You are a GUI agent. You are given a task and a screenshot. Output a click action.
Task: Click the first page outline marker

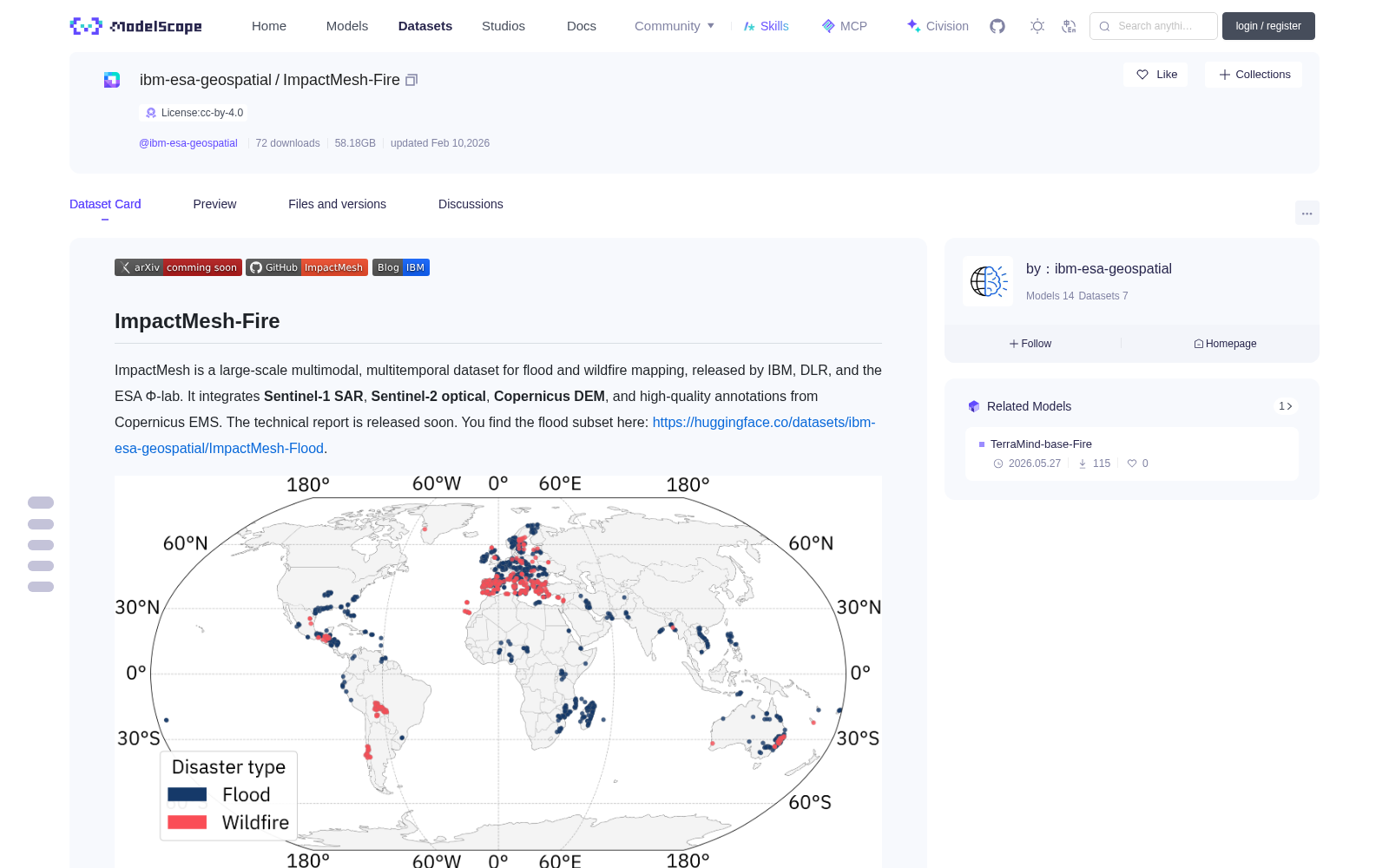point(41,503)
